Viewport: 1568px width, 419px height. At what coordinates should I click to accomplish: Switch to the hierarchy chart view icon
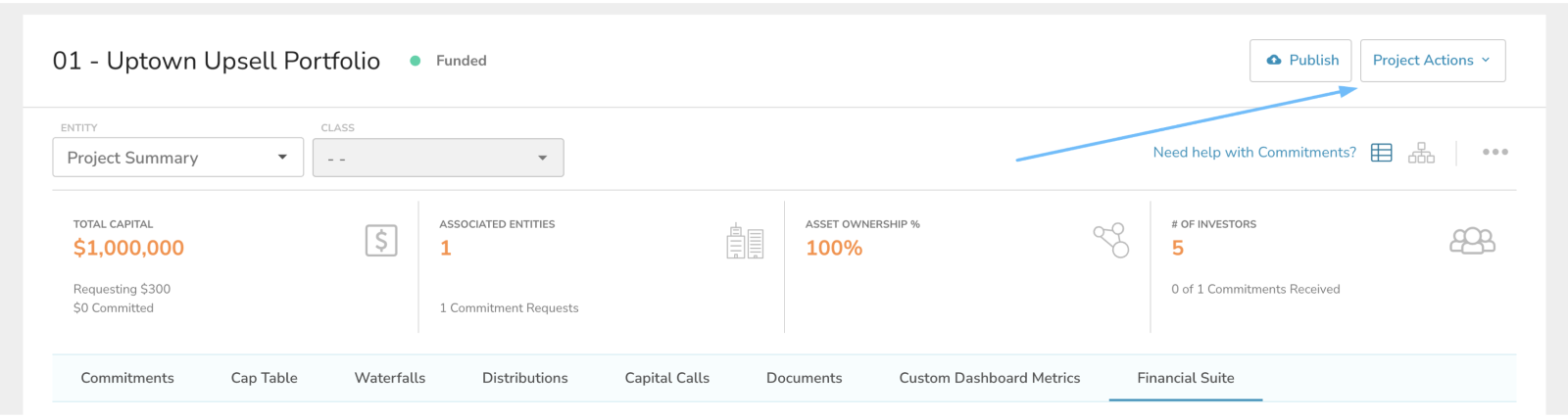coord(1421,153)
